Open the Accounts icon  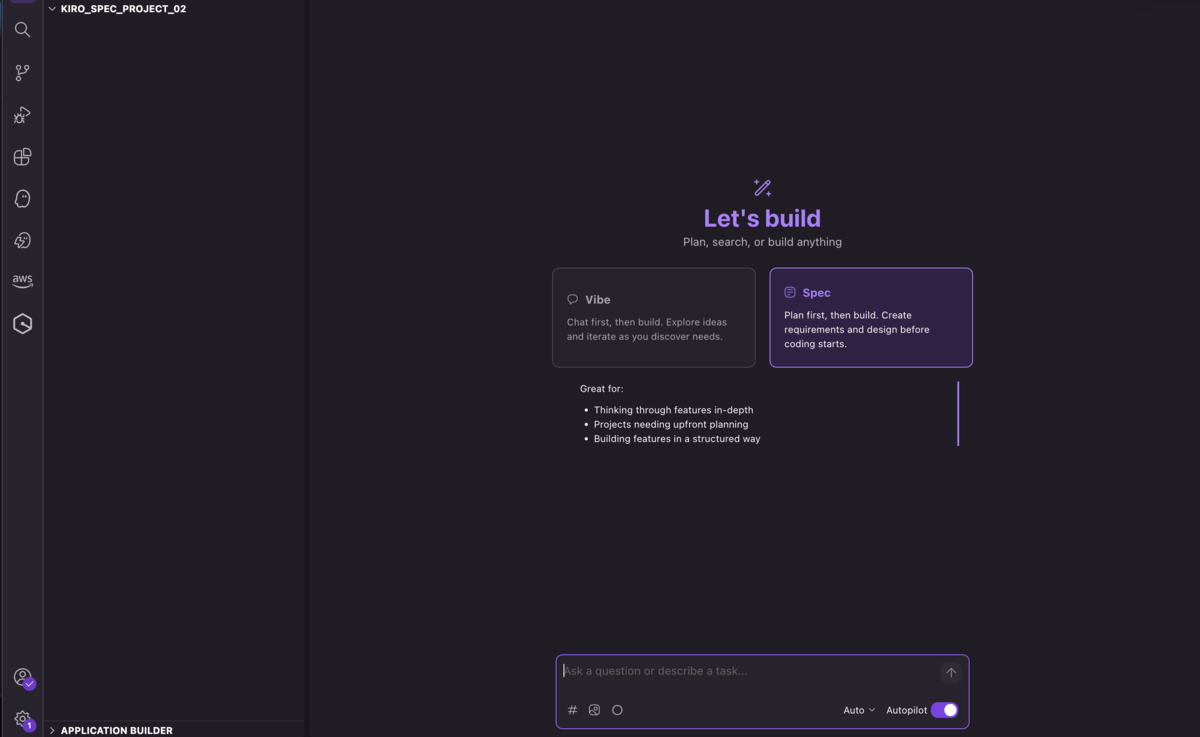tap(23, 678)
